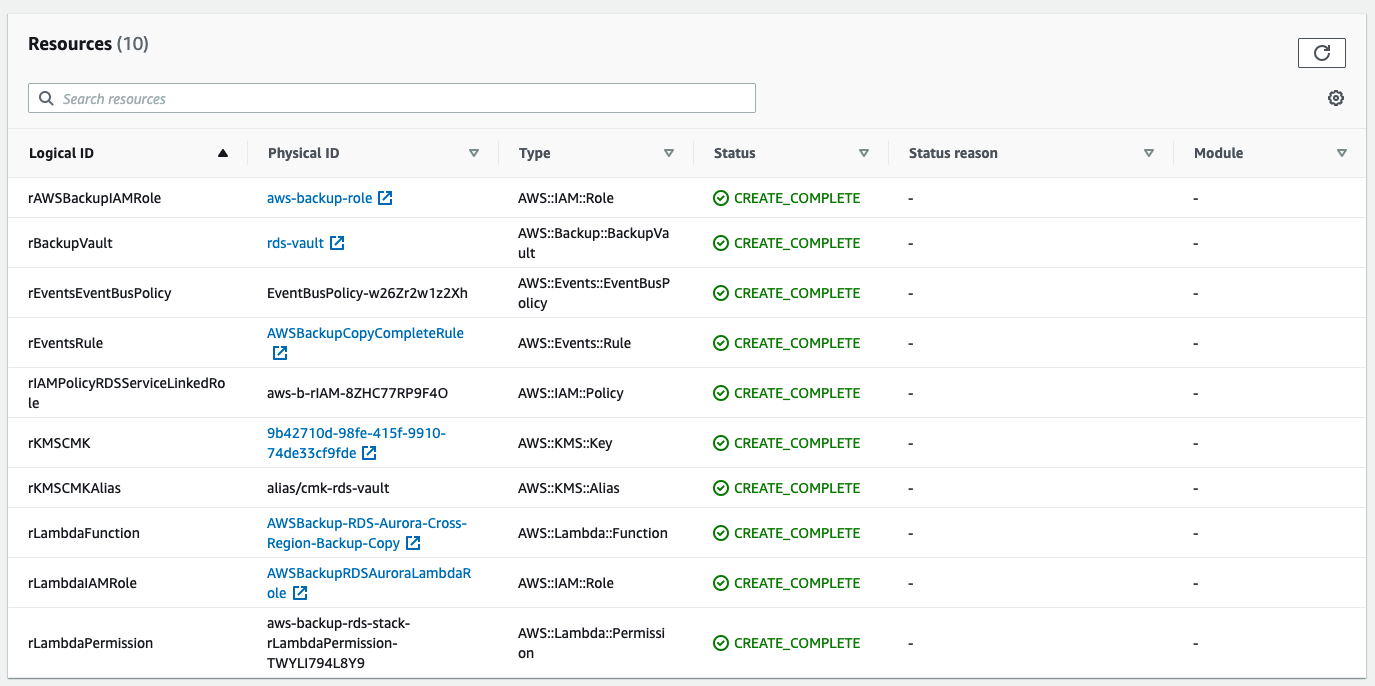Viewport: 1375px width, 686px height.
Task: Select the rKMSCMK logical ID
Action: coord(60,443)
